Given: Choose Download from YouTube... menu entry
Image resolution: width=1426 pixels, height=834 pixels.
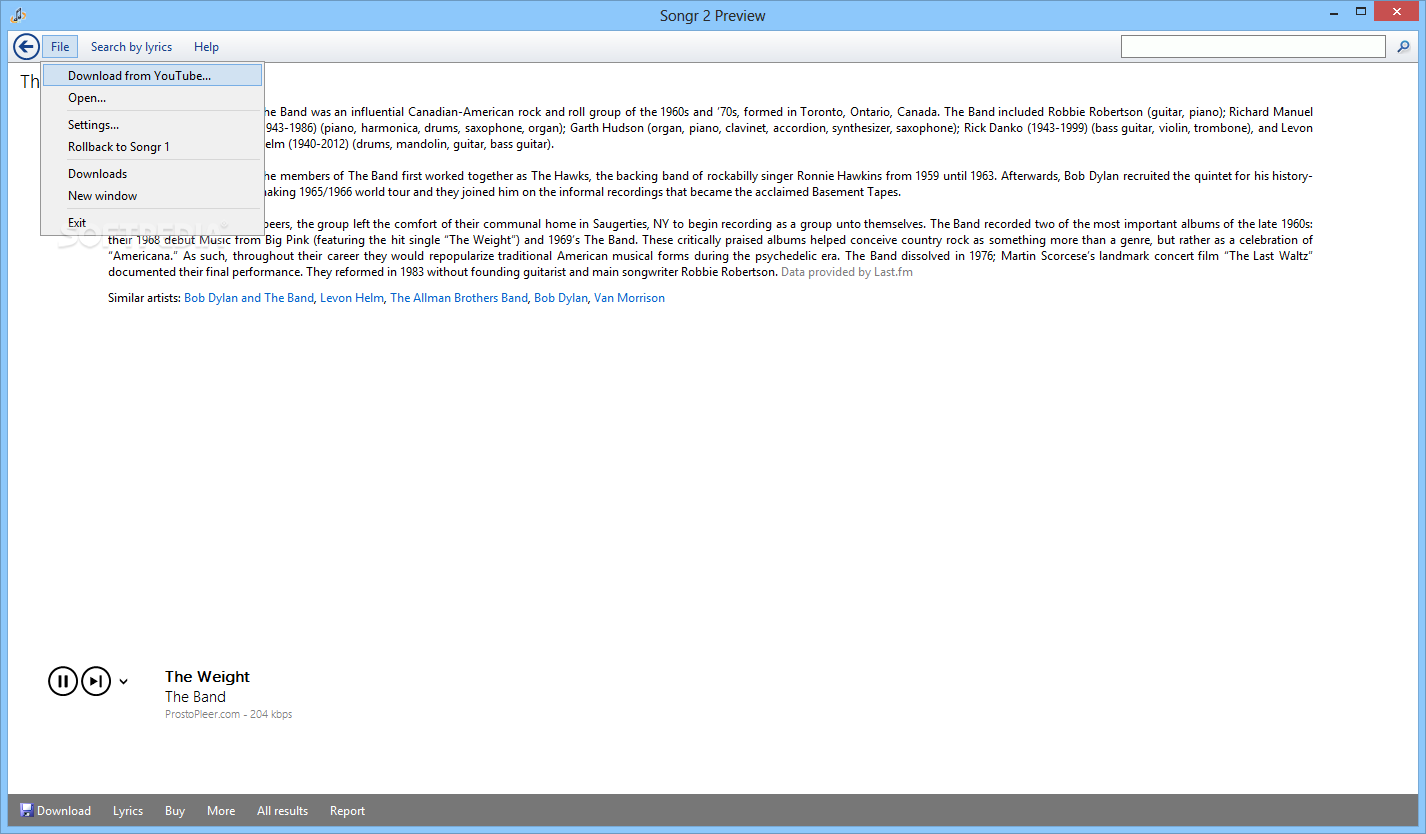Looking at the screenshot, I should [x=152, y=75].
